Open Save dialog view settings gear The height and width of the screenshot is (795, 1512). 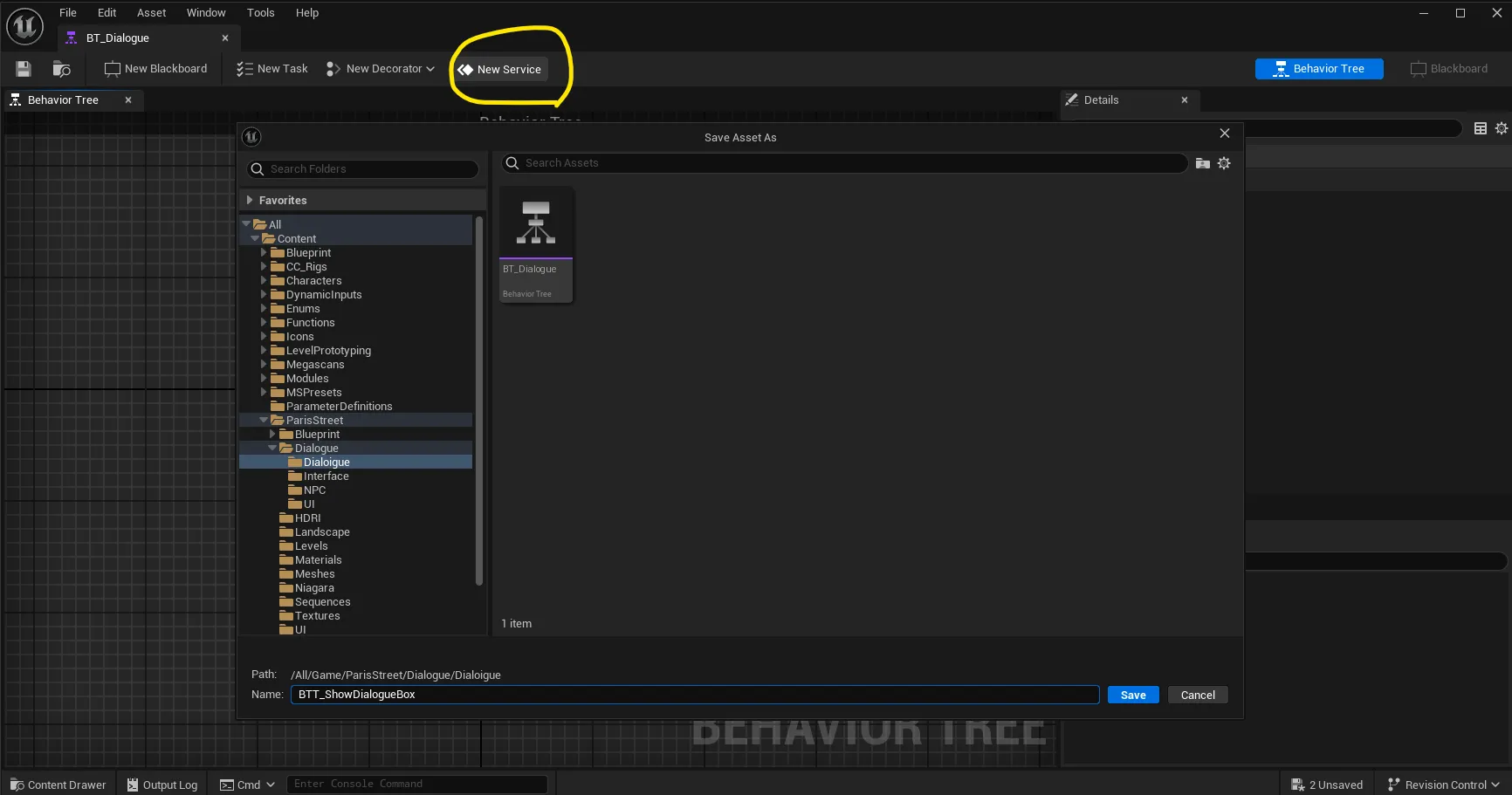[1224, 163]
